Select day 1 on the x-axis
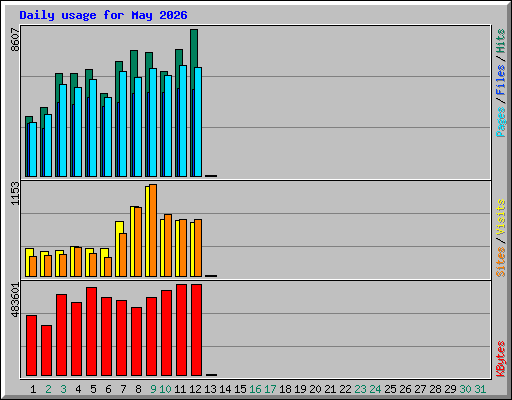 [33, 389]
